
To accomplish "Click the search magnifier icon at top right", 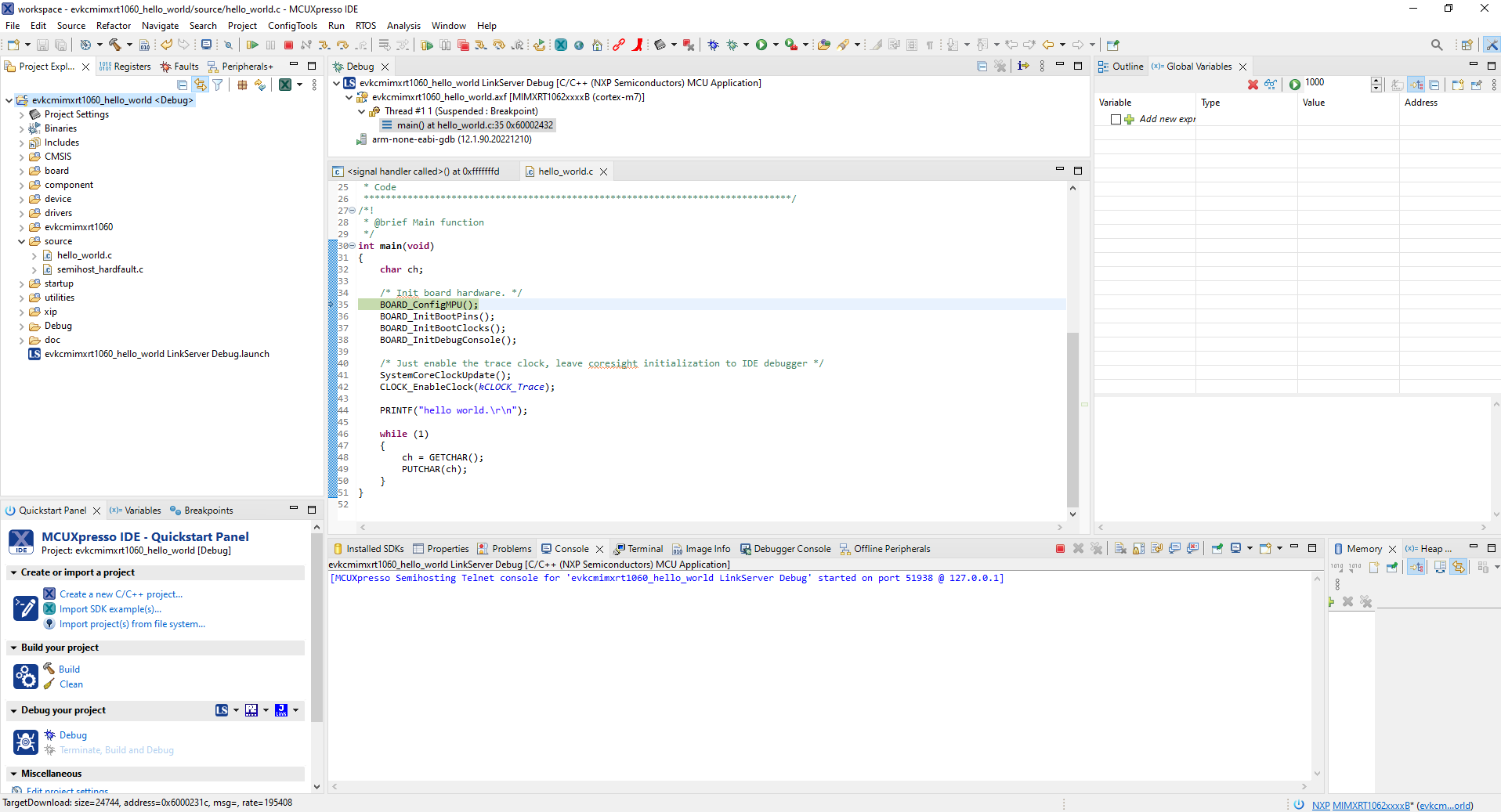I will [x=1436, y=45].
